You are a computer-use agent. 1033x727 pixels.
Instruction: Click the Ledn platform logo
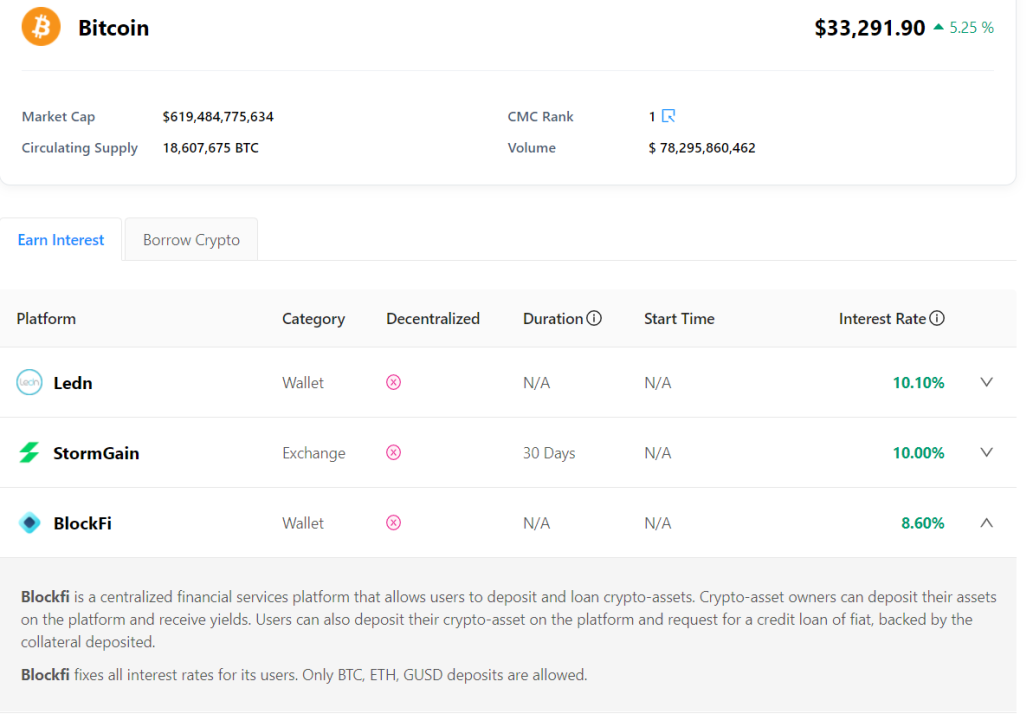tap(29, 382)
